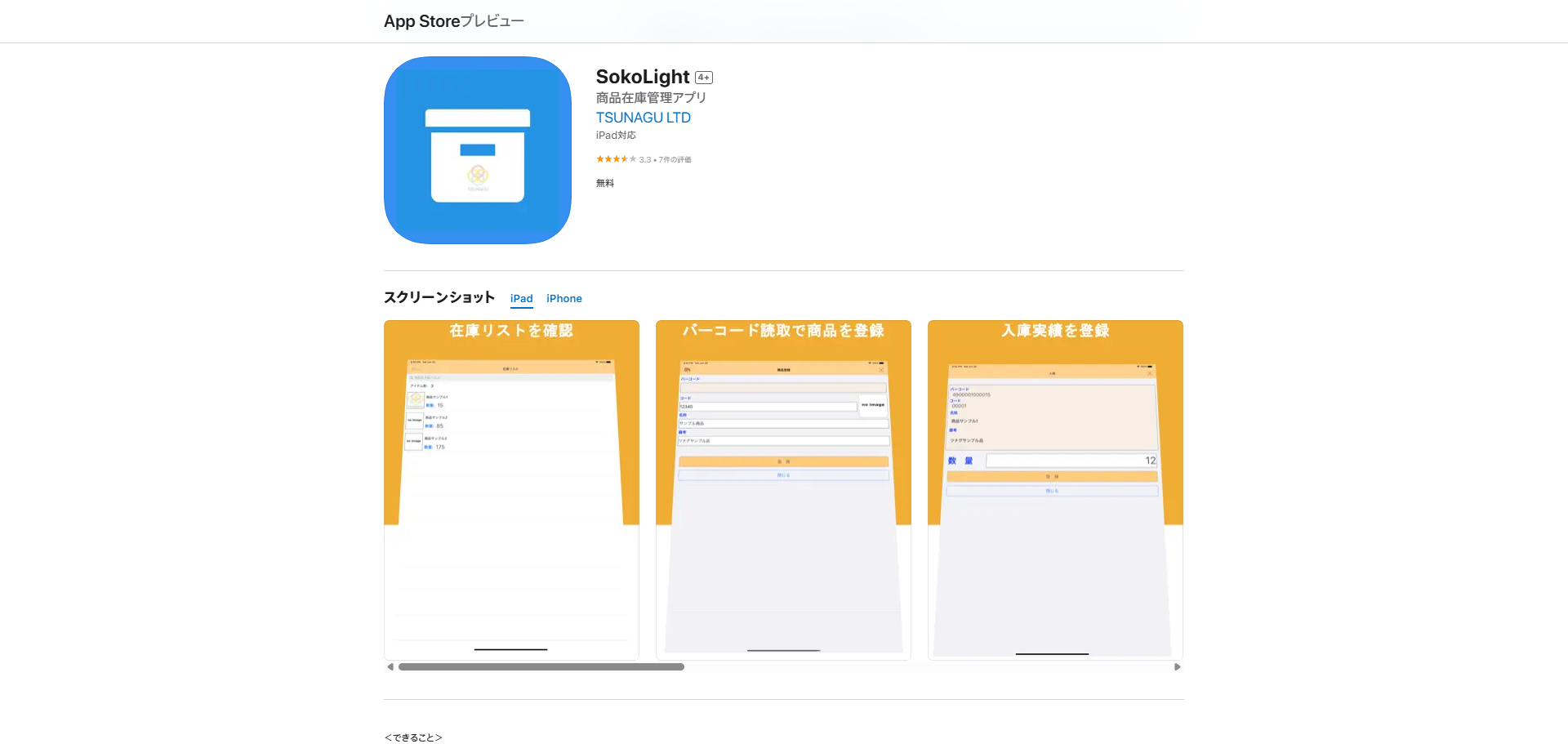Click the left scroll arrow under the screenshots
This screenshot has width=1568, height=744.
pos(390,667)
